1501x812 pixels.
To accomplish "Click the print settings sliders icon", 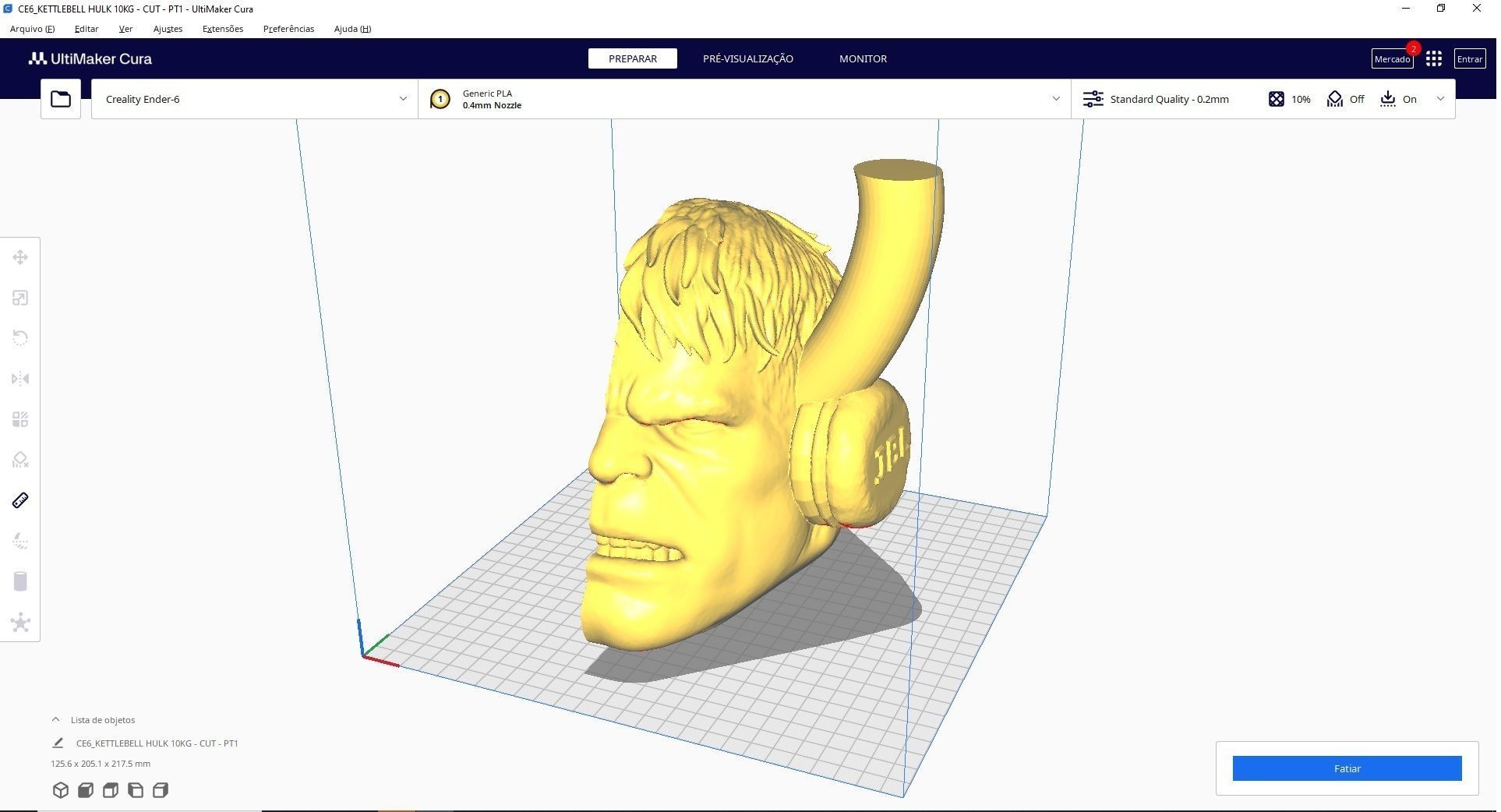I will (x=1093, y=99).
